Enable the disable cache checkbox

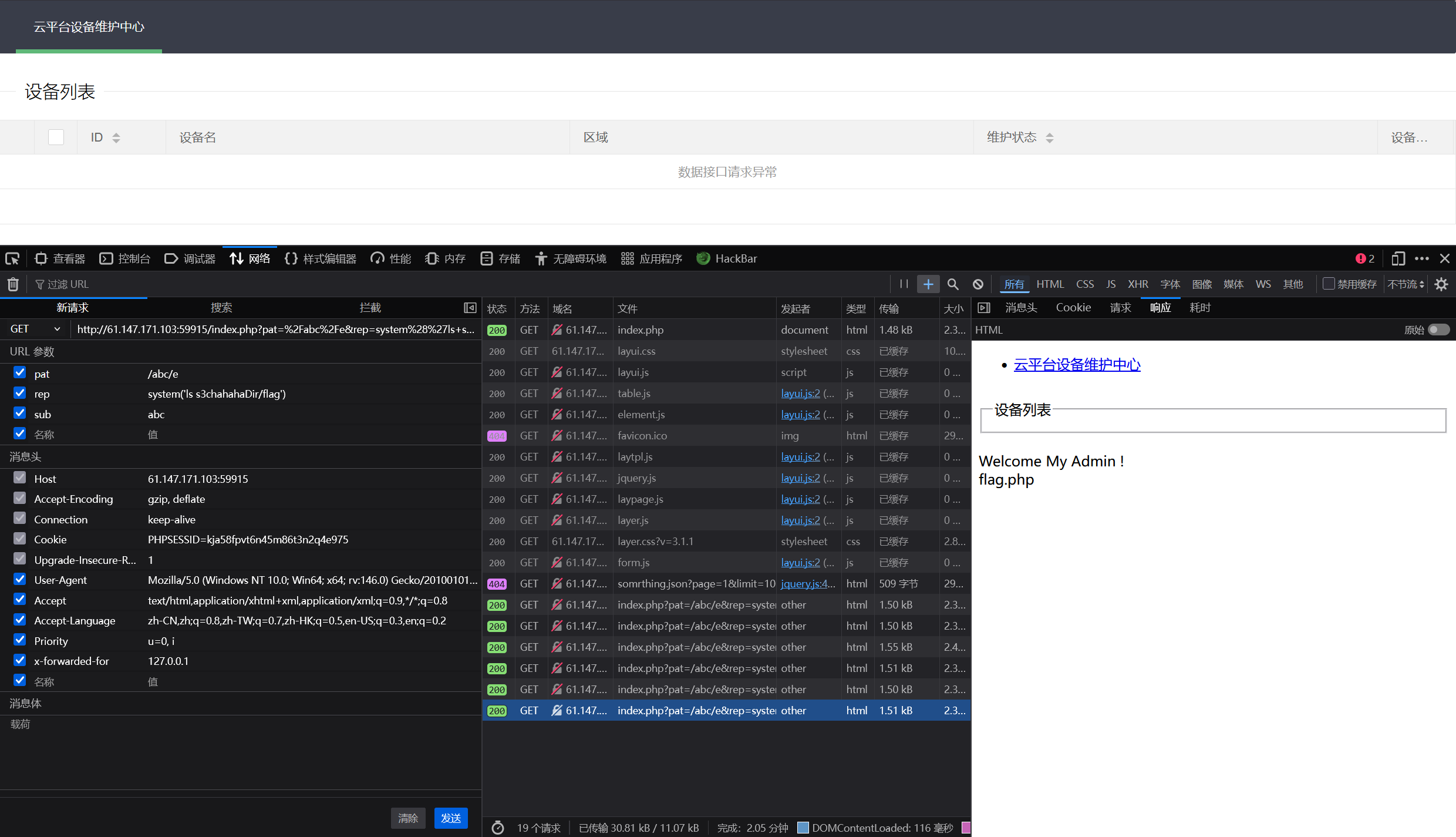[1329, 284]
